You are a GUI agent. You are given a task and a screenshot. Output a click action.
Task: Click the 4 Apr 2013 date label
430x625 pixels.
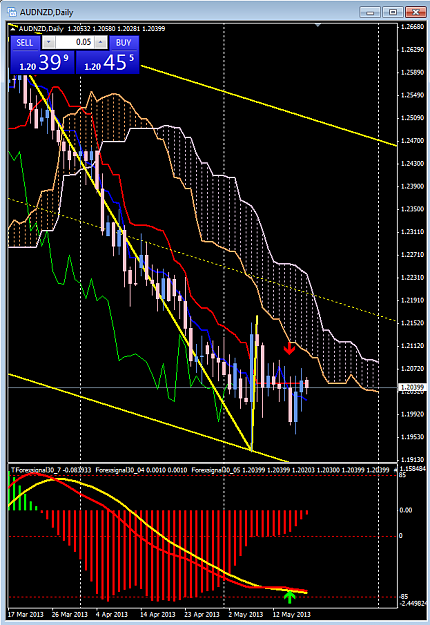click(113, 614)
